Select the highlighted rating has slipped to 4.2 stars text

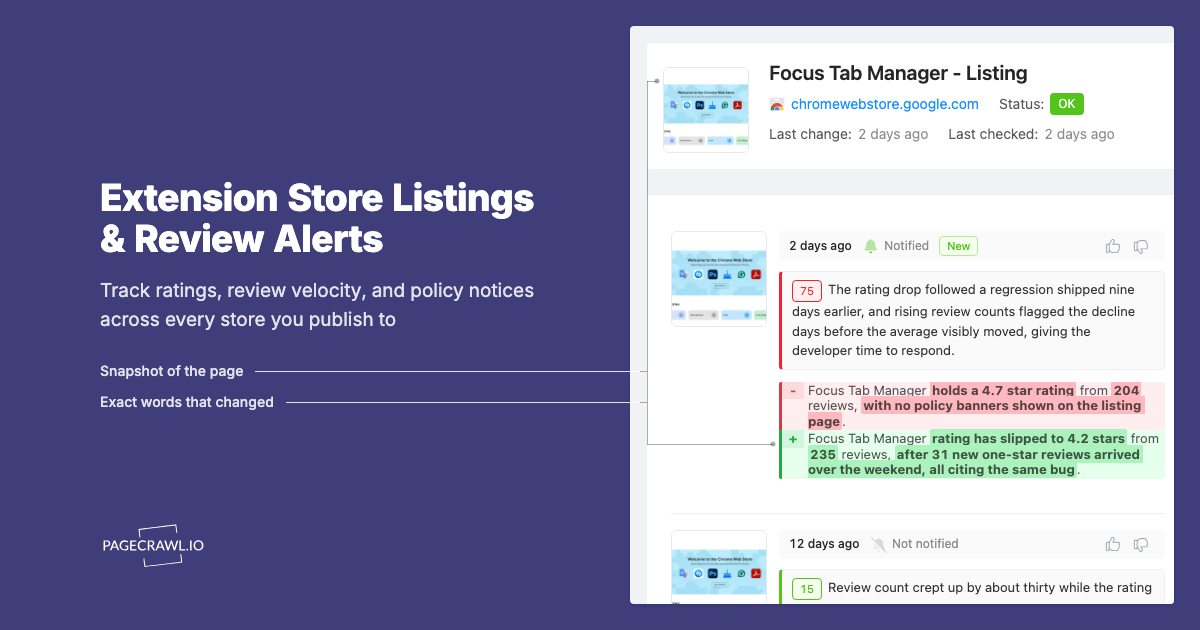tap(1028, 438)
